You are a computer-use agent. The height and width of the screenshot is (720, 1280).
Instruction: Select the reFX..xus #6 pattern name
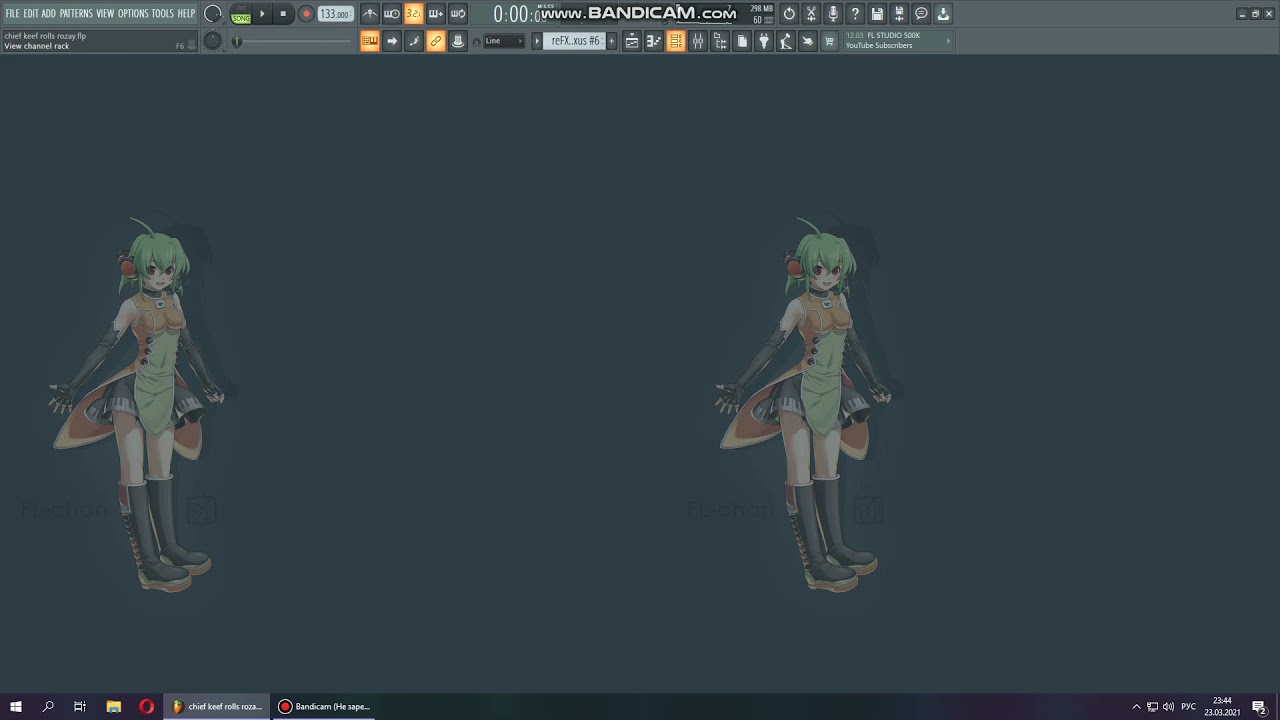click(x=575, y=41)
